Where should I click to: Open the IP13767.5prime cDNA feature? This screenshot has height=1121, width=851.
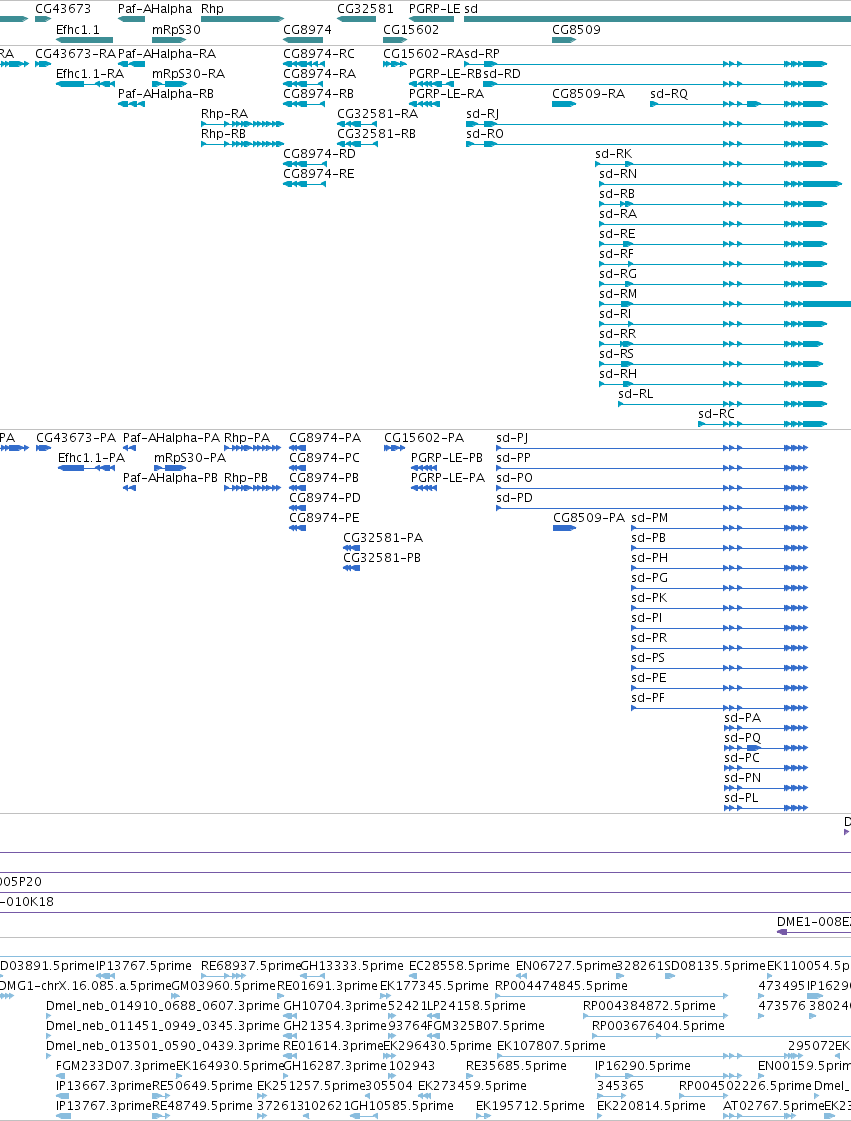(105, 976)
